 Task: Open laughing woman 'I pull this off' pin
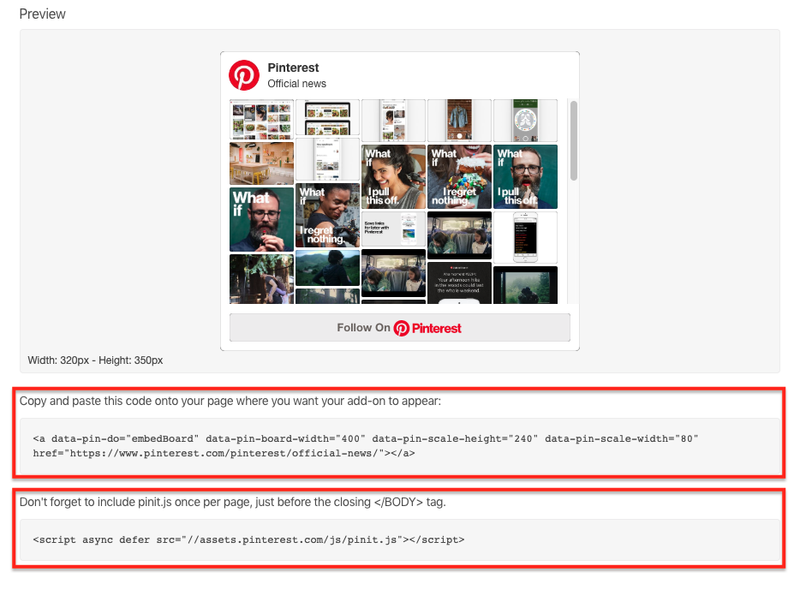393,177
